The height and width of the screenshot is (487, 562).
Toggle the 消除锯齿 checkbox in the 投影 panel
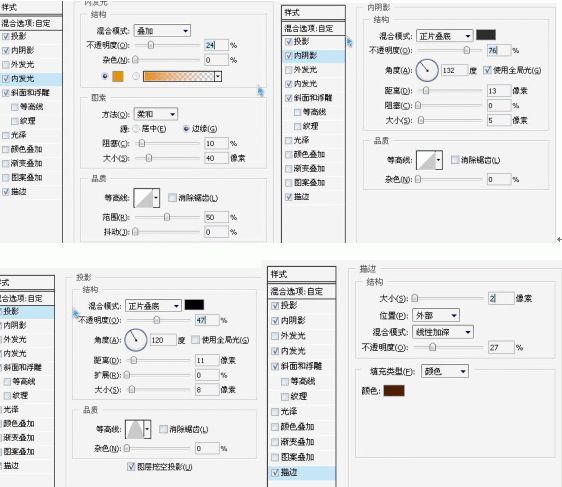point(163,429)
